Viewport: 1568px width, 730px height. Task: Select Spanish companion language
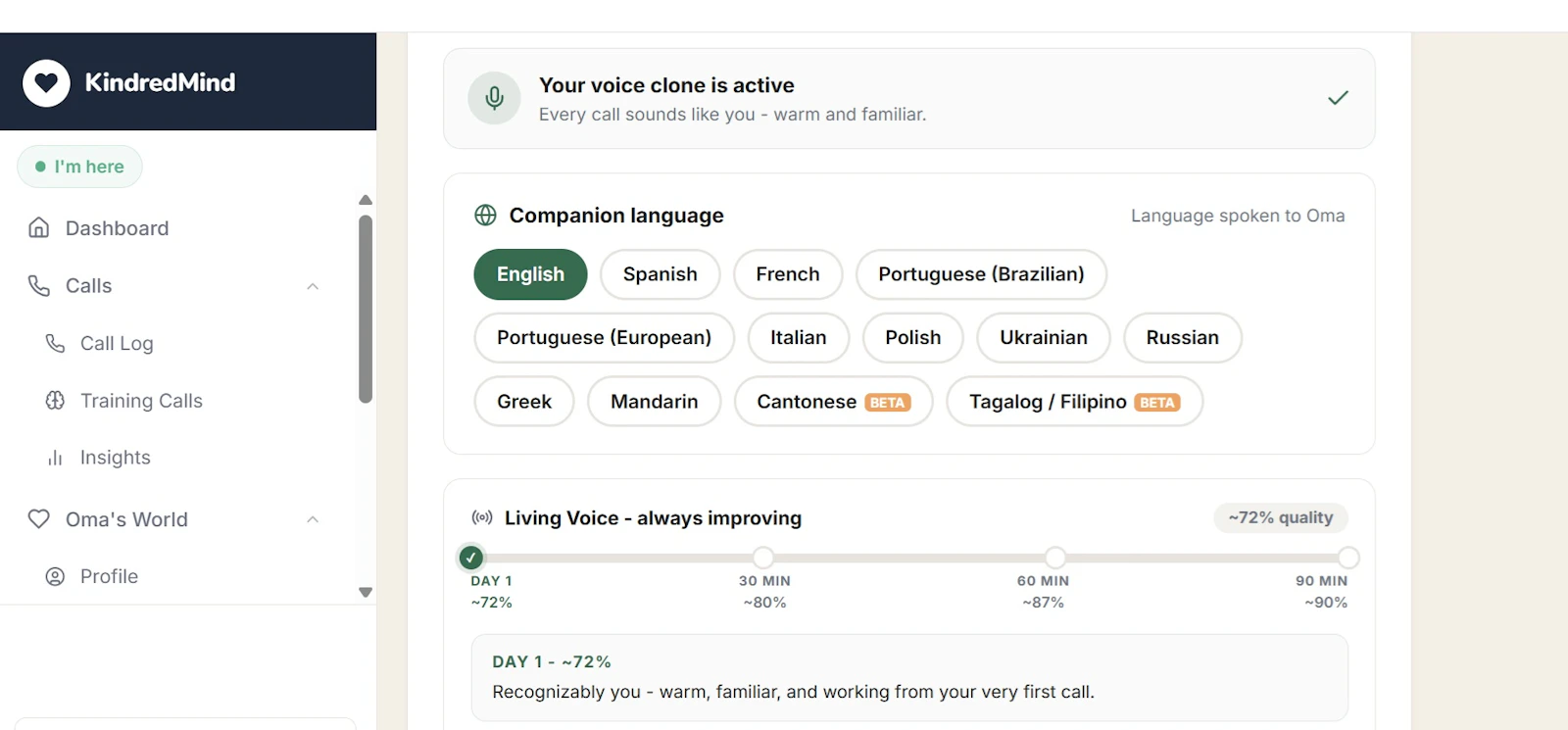pos(661,274)
